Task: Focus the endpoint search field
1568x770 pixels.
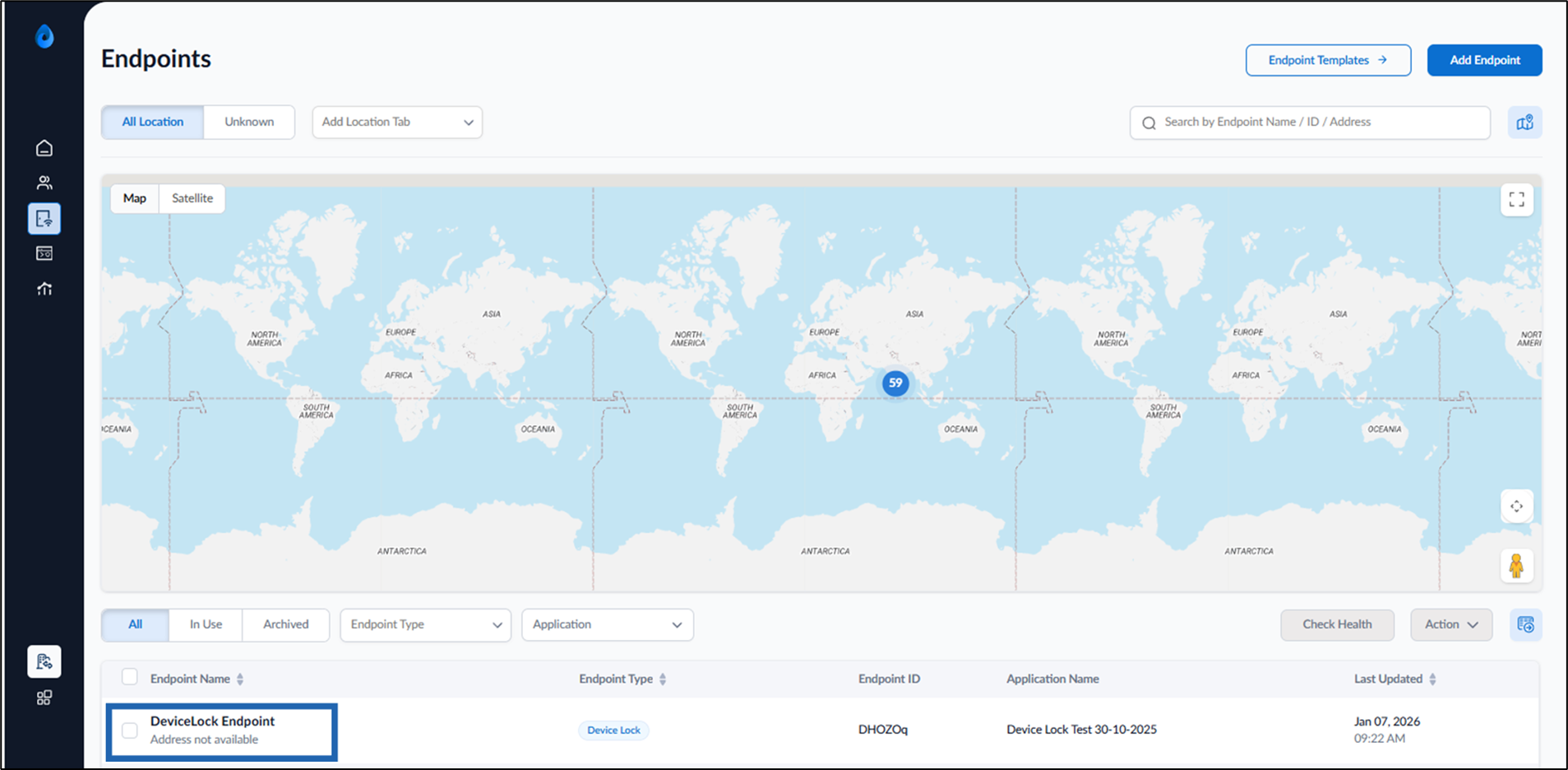Action: pos(1310,123)
